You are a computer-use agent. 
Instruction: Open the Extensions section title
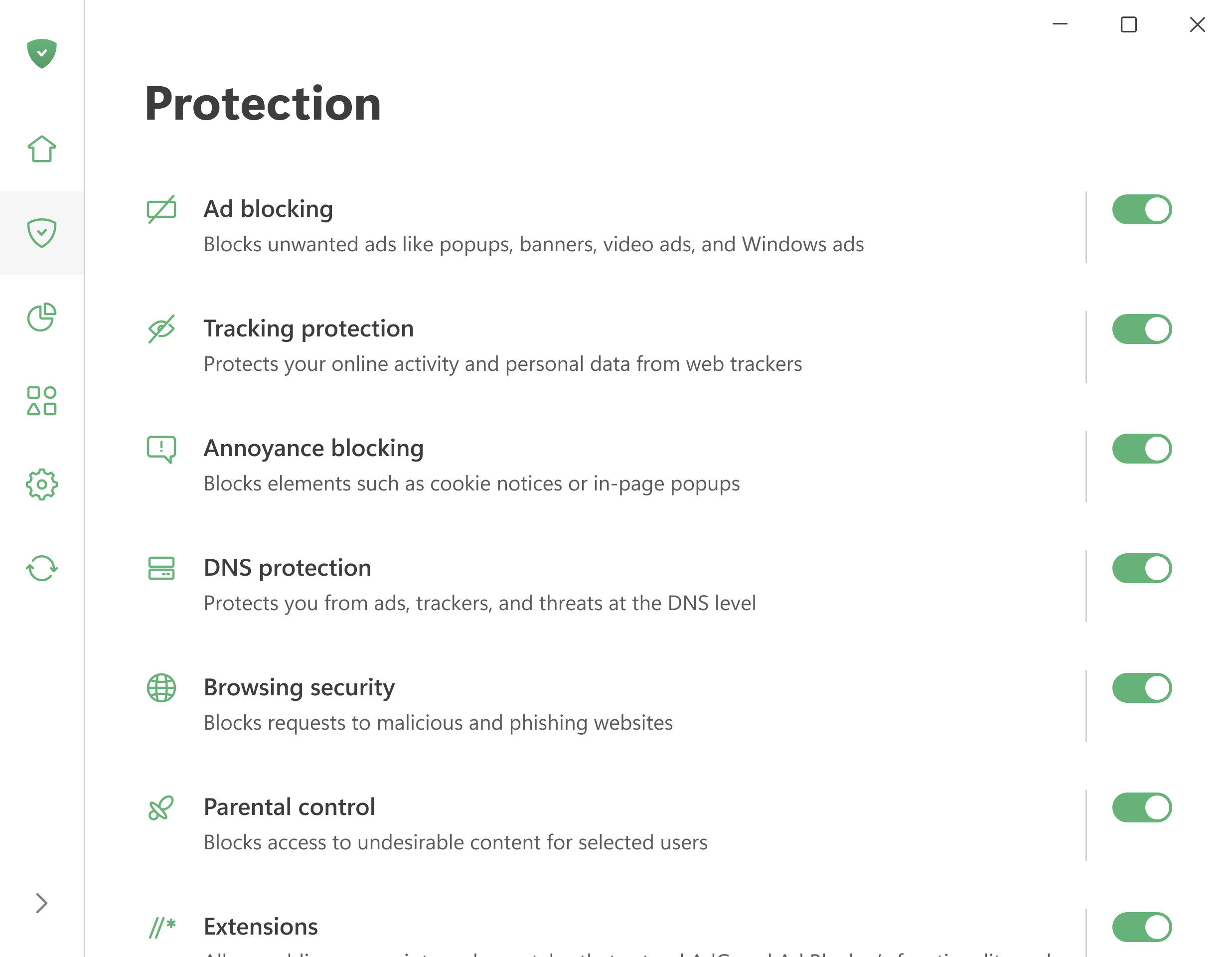click(x=261, y=927)
